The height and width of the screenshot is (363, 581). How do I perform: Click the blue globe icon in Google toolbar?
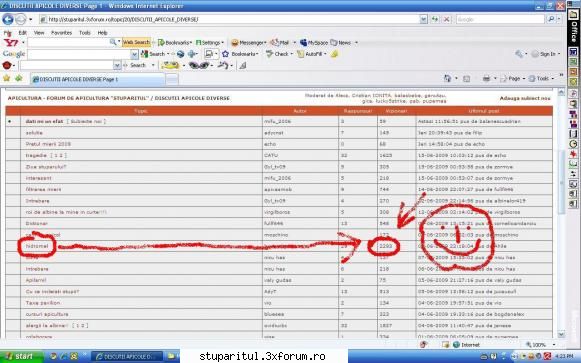pyautogui.click(x=180, y=54)
